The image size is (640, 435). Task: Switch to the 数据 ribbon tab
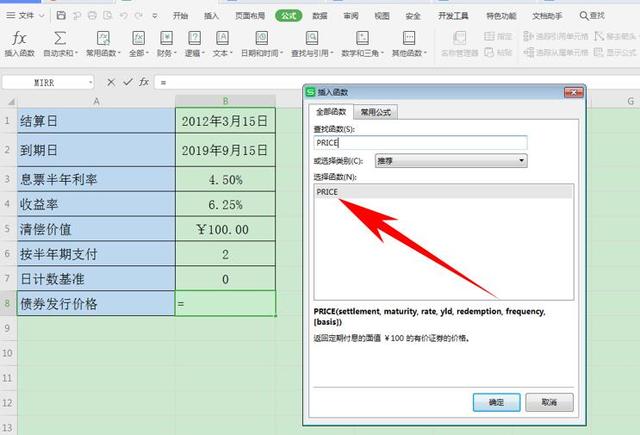(x=319, y=16)
